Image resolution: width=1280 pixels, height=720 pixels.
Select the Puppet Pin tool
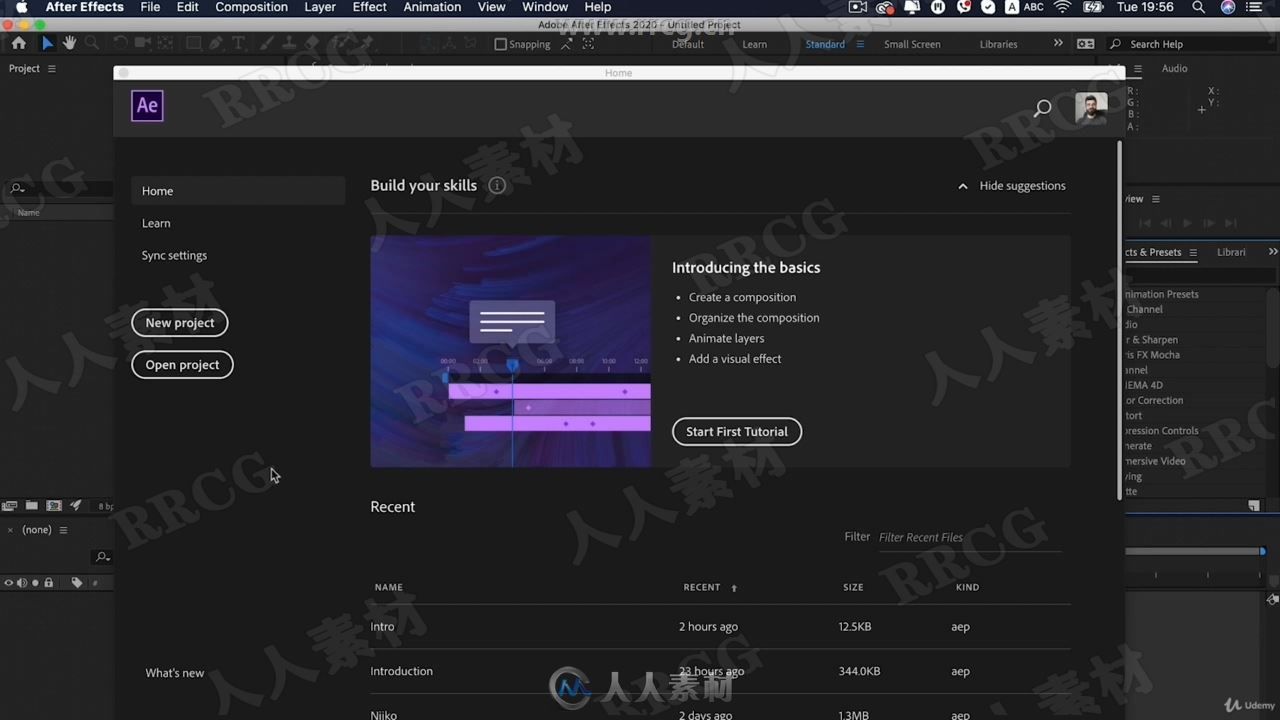[366, 43]
